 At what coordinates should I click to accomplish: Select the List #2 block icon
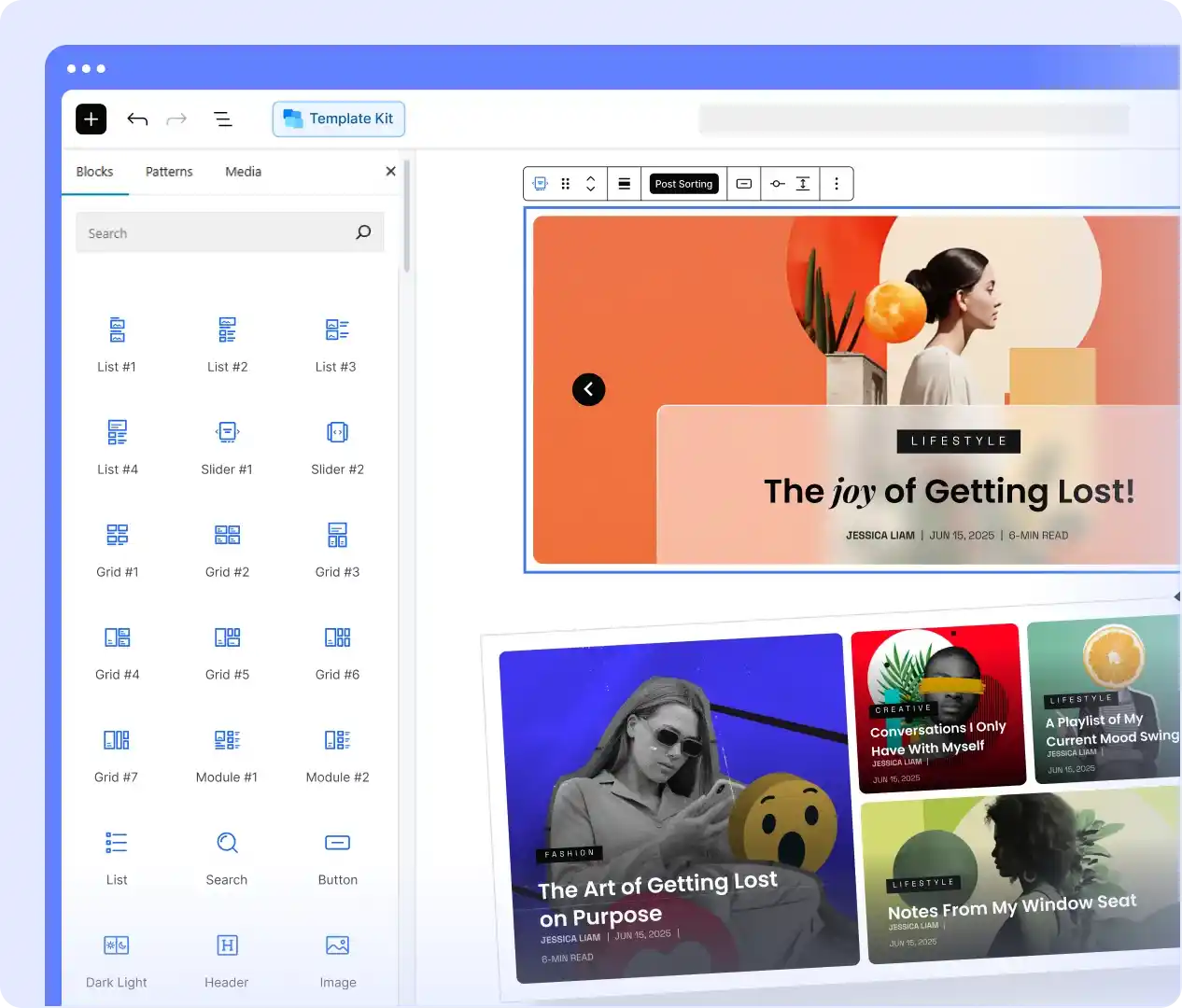coord(227,329)
